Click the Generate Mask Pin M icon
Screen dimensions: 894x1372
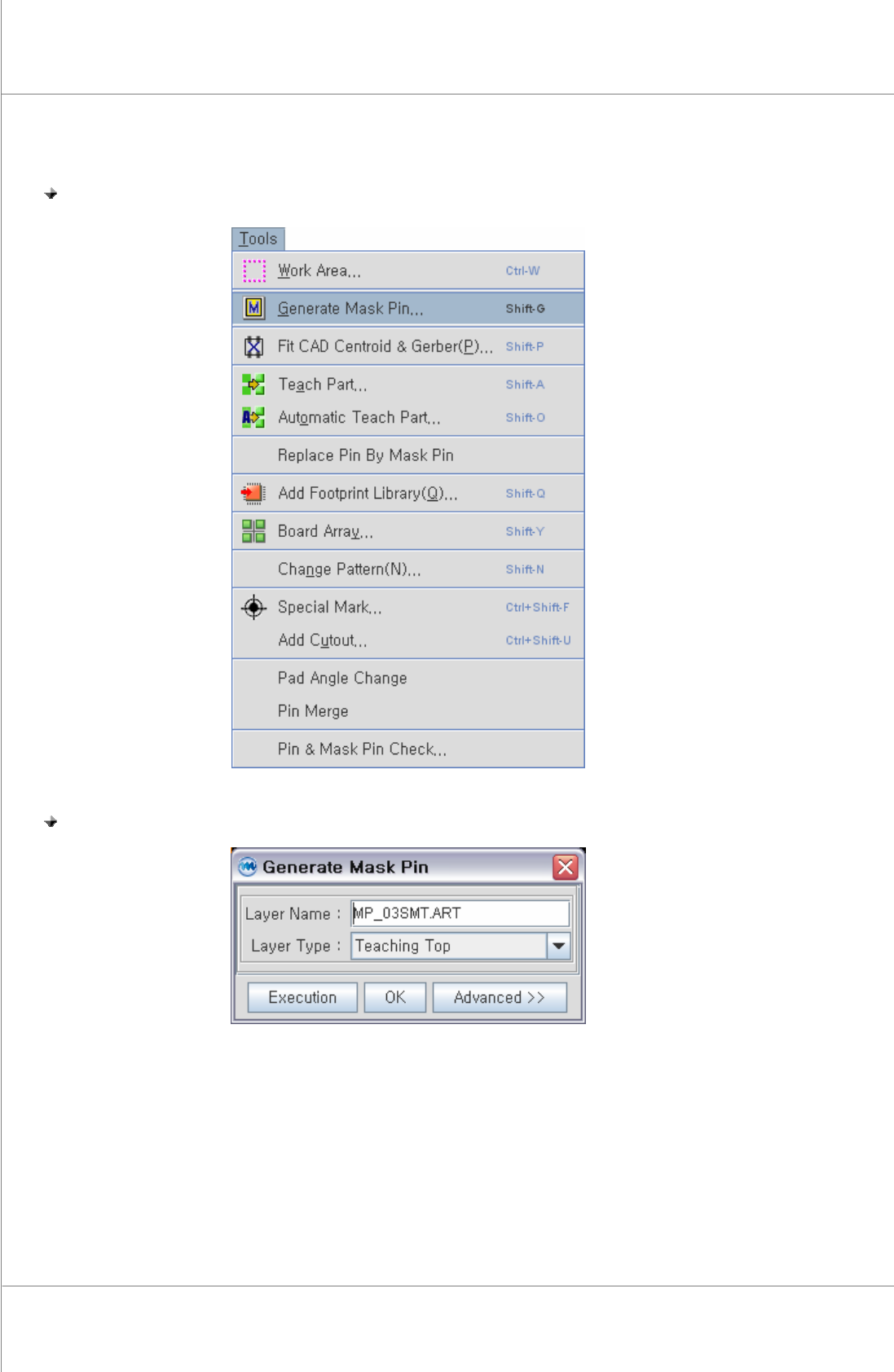pos(254,308)
